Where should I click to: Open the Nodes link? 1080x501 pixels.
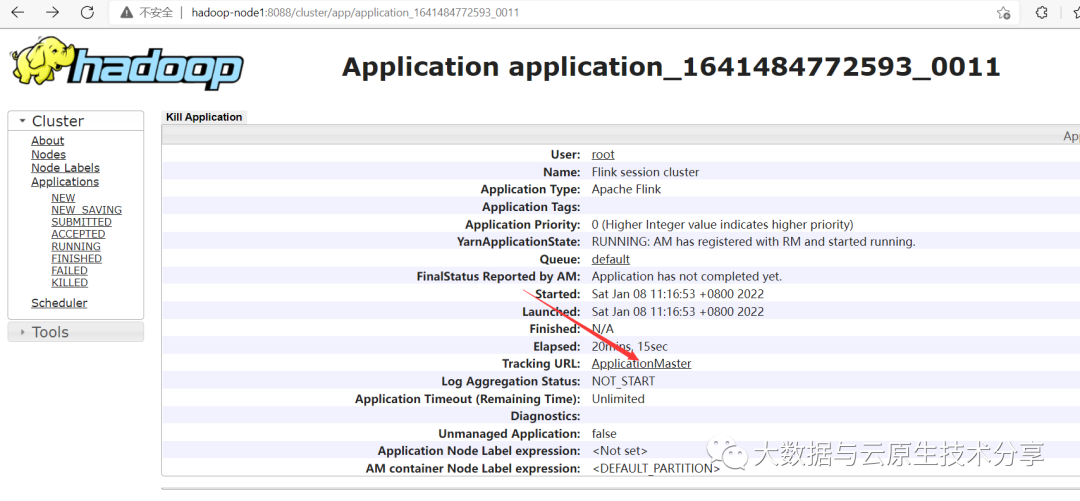pyautogui.click(x=48, y=154)
